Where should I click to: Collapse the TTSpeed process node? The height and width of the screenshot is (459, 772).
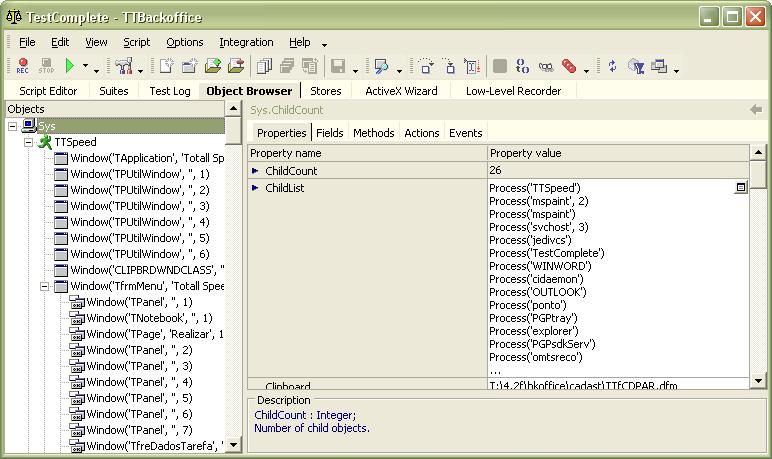tap(29, 142)
